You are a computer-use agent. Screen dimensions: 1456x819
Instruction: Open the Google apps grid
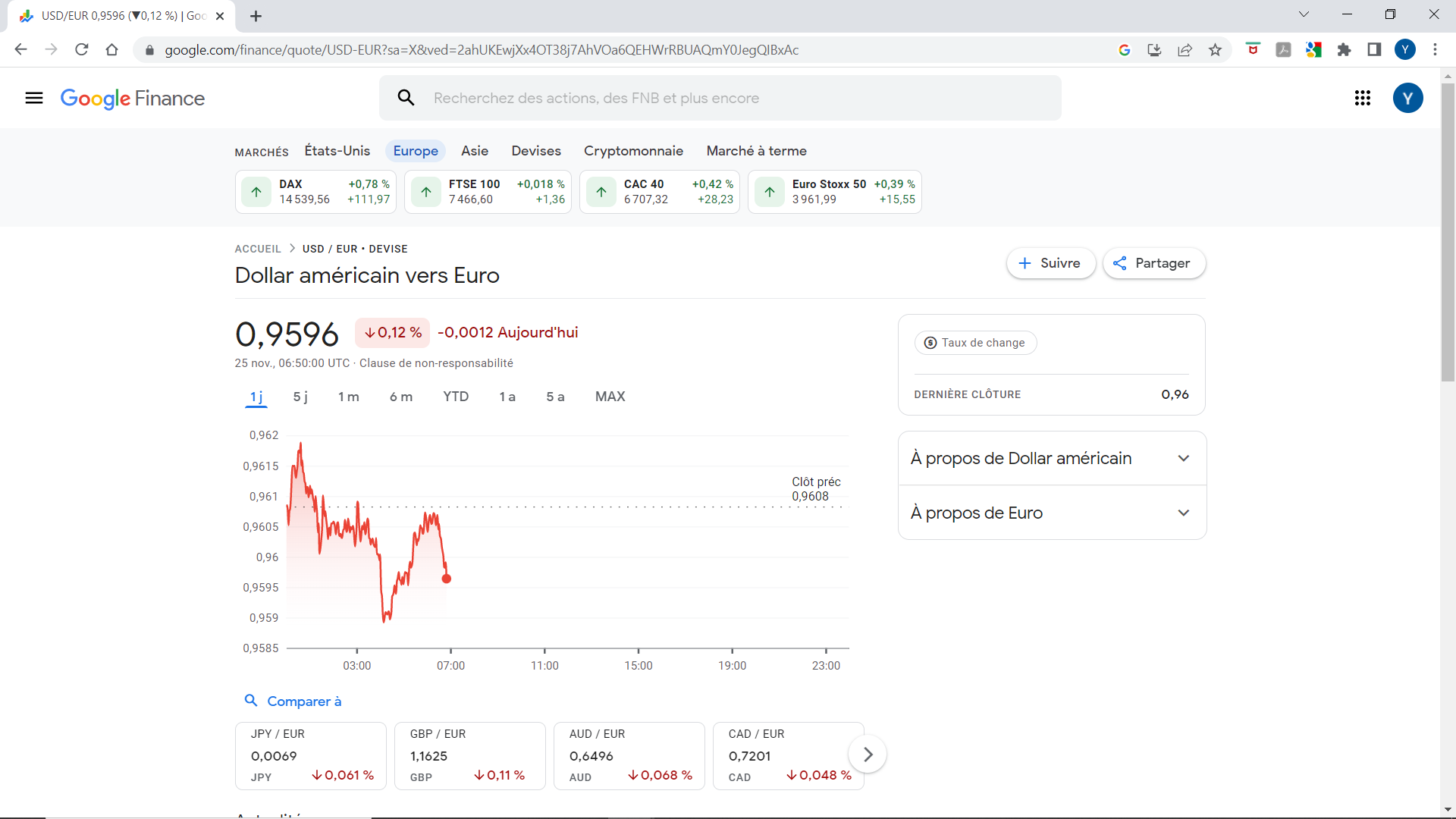click(x=1362, y=98)
